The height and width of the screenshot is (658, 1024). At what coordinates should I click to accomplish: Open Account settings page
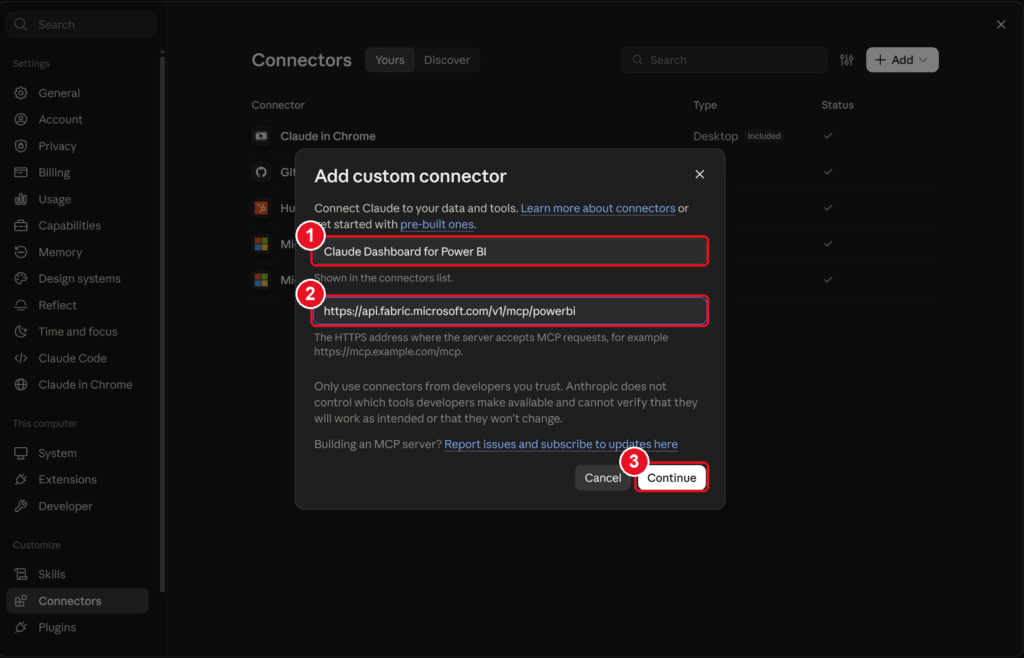78,119
